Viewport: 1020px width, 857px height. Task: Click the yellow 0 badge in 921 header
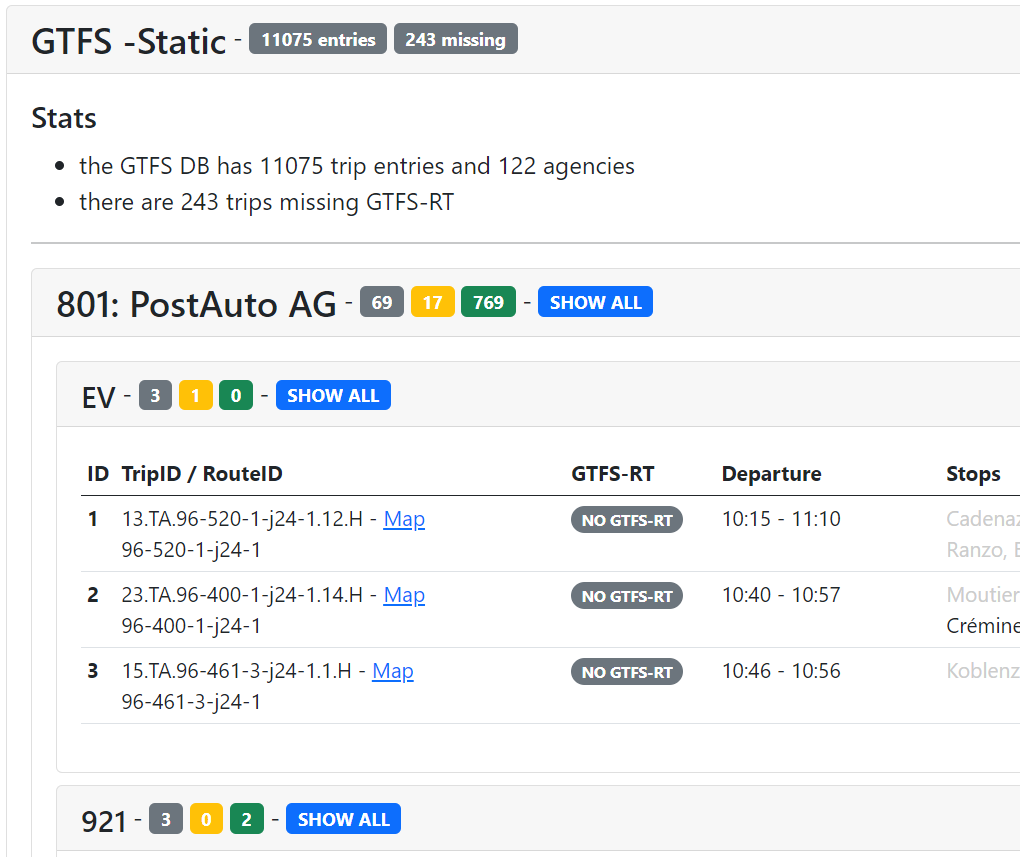click(x=206, y=819)
